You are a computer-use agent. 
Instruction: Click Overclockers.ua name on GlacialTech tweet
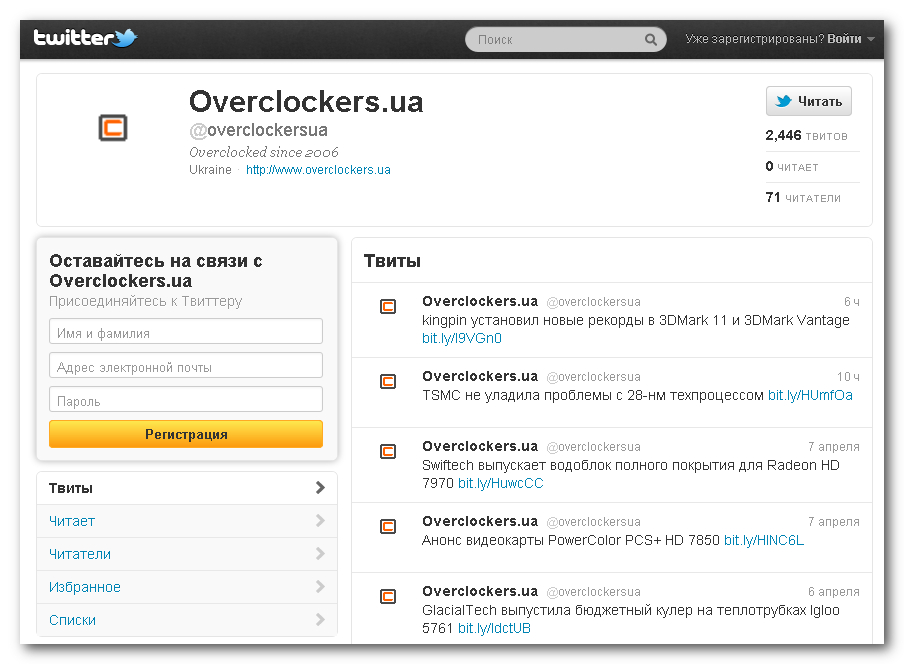[480, 591]
